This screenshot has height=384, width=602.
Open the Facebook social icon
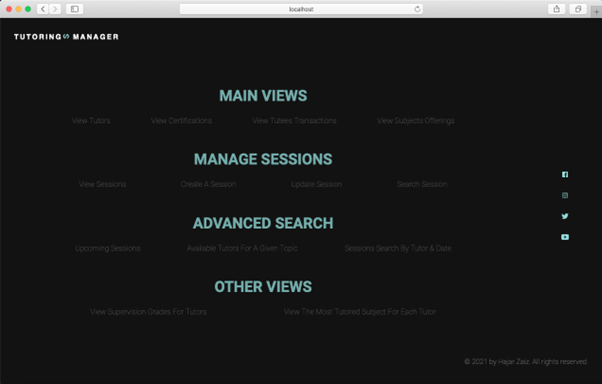click(565, 174)
